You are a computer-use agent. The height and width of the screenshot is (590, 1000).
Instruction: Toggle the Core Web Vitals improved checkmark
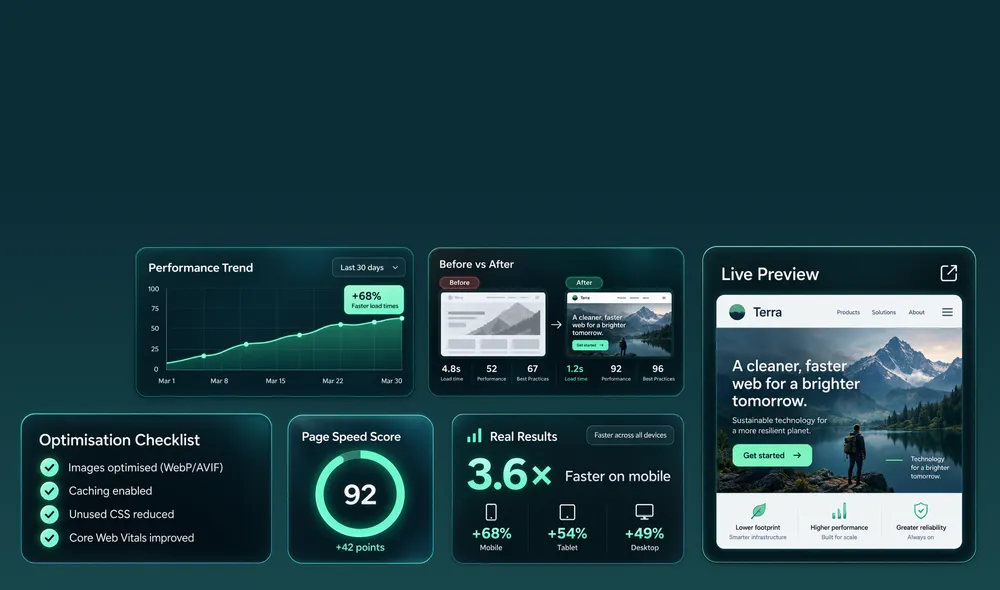[49, 538]
